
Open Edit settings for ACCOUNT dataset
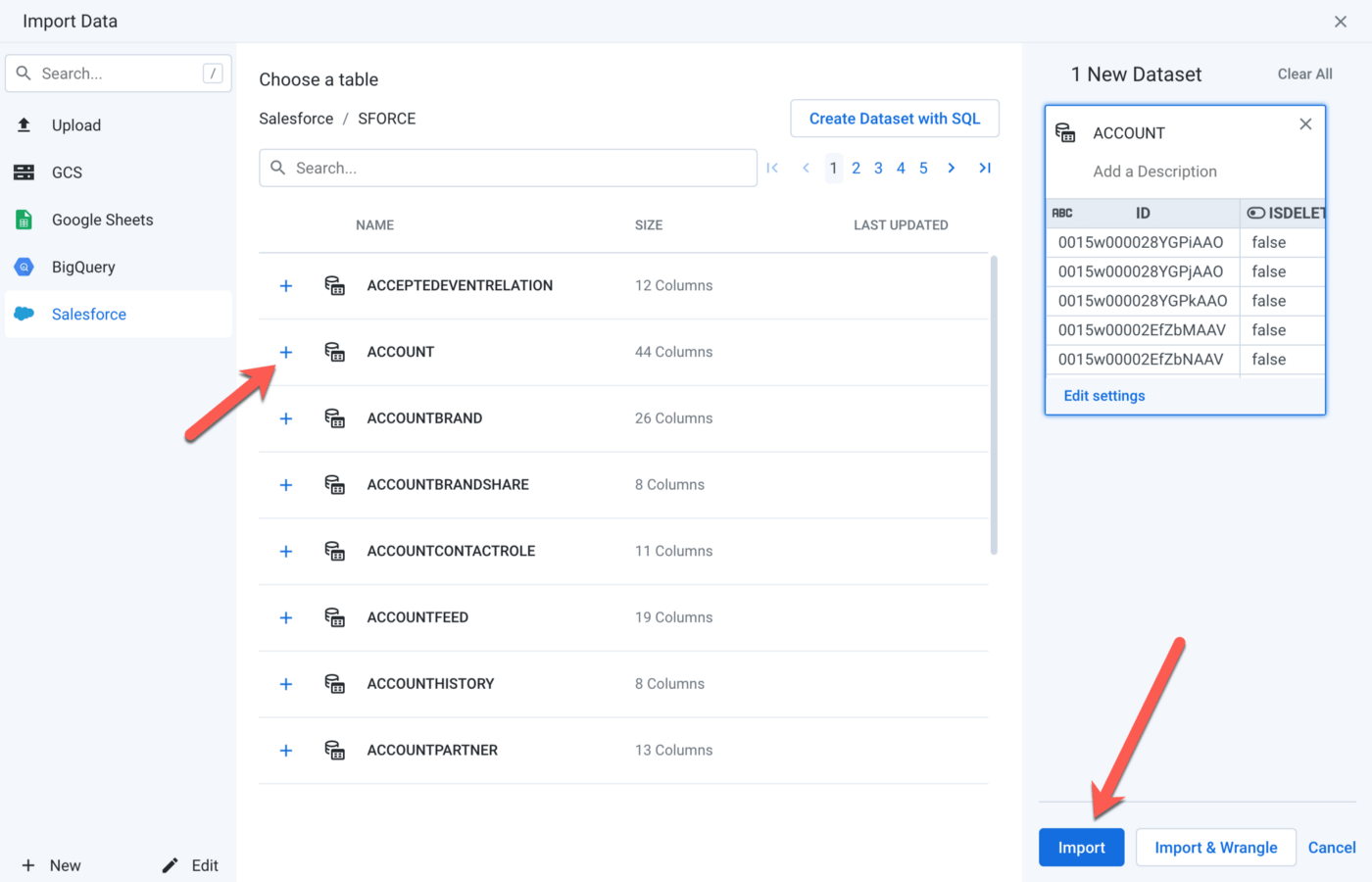pyautogui.click(x=1104, y=396)
